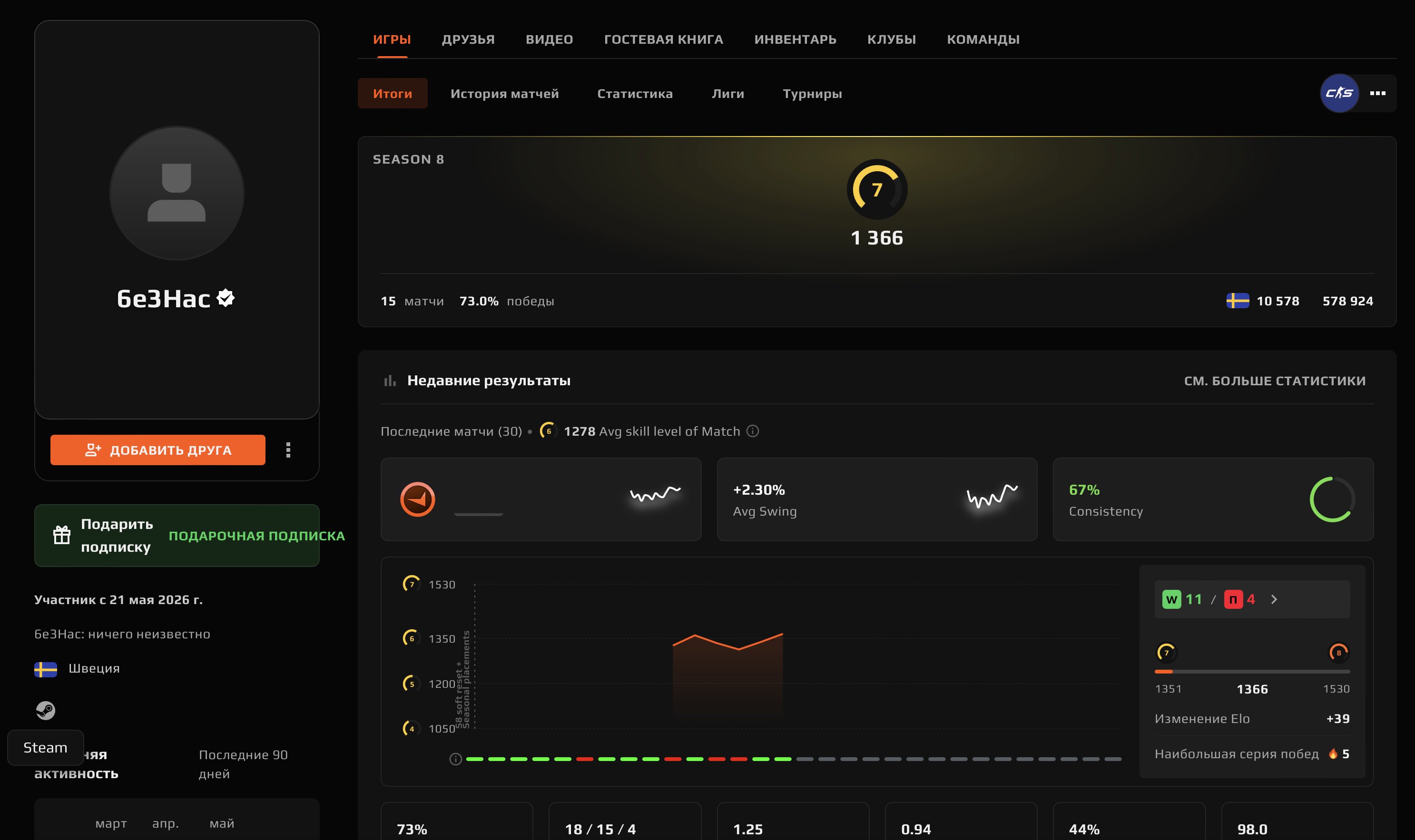
Task: Click the 44% stat card
Action: click(x=1129, y=821)
